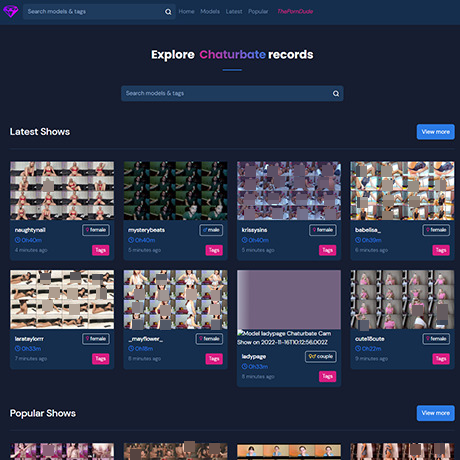Open the babelisa_ show thumbnail
The width and height of the screenshot is (460, 460).
coord(402,191)
